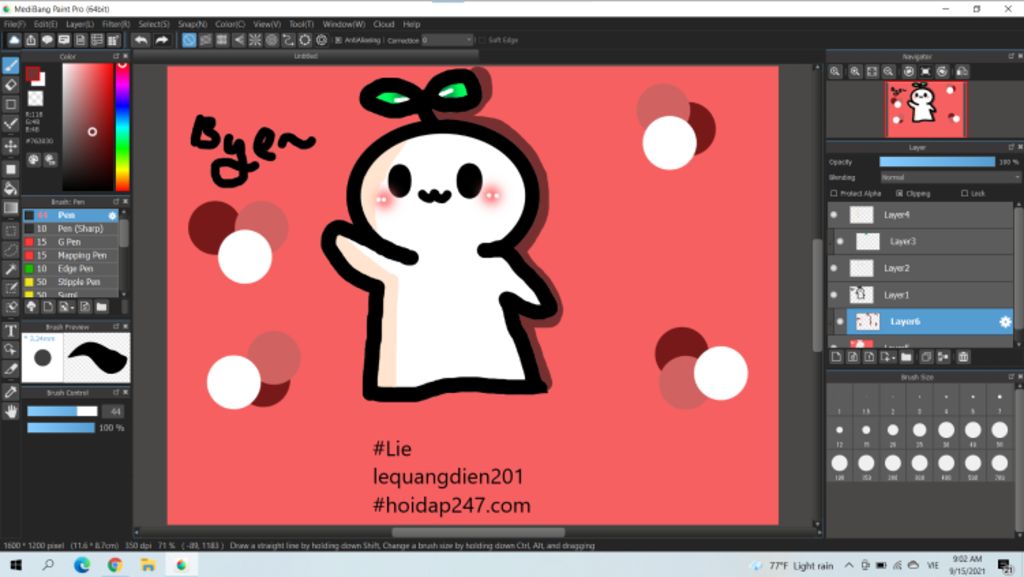The image size is (1024, 577).
Task: Select the Lasso tool
Action: coord(10,250)
